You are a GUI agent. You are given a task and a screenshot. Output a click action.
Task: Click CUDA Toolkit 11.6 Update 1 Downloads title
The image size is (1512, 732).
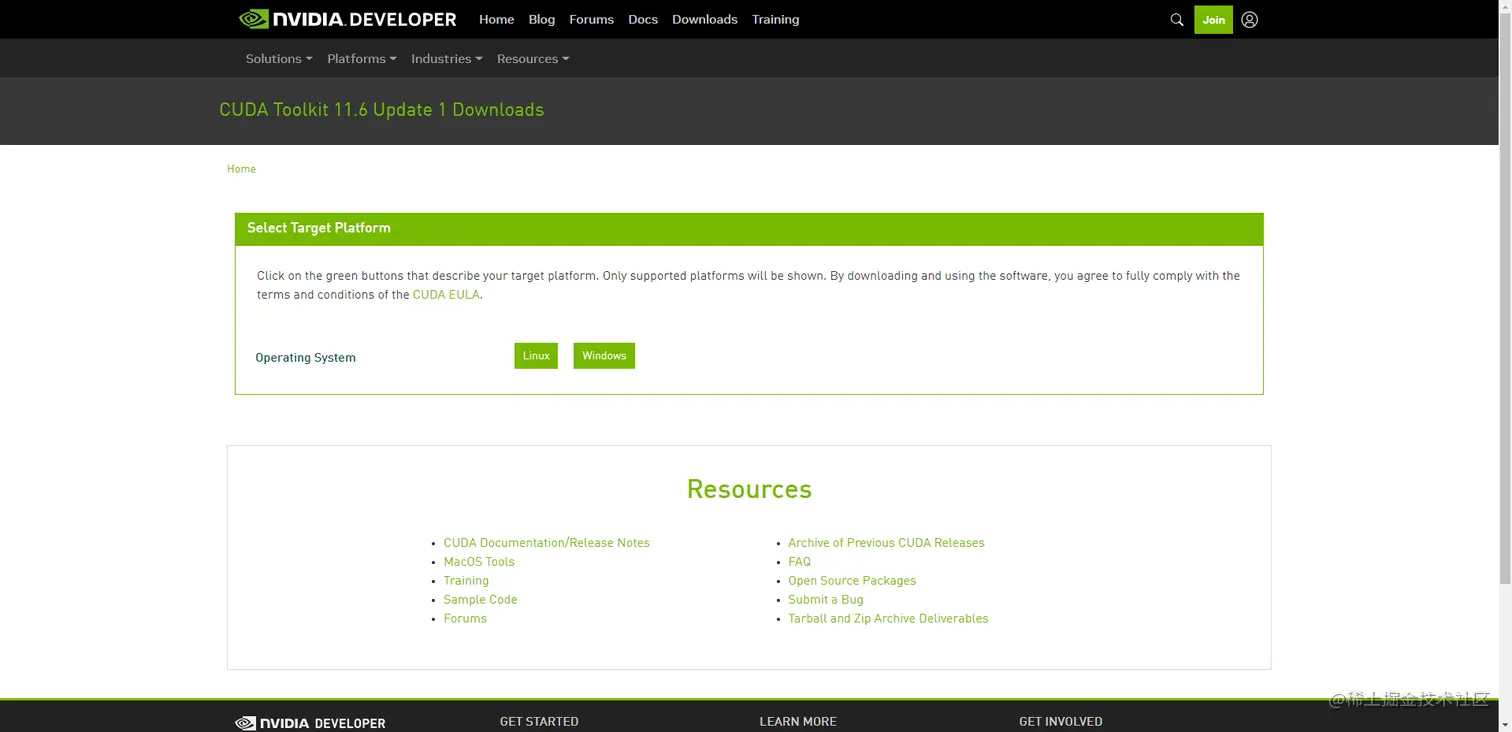[382, 110]
